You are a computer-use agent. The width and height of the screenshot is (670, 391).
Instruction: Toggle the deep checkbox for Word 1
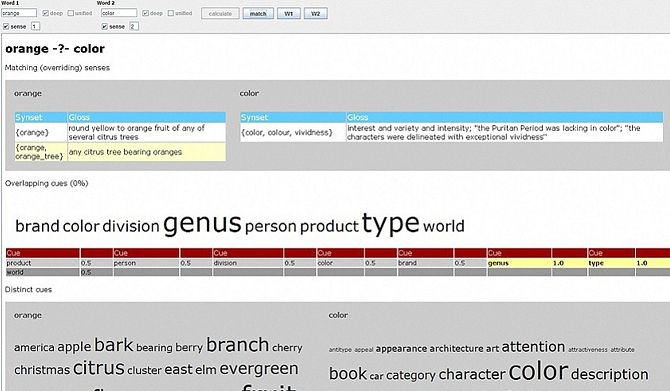coord(46,13)
